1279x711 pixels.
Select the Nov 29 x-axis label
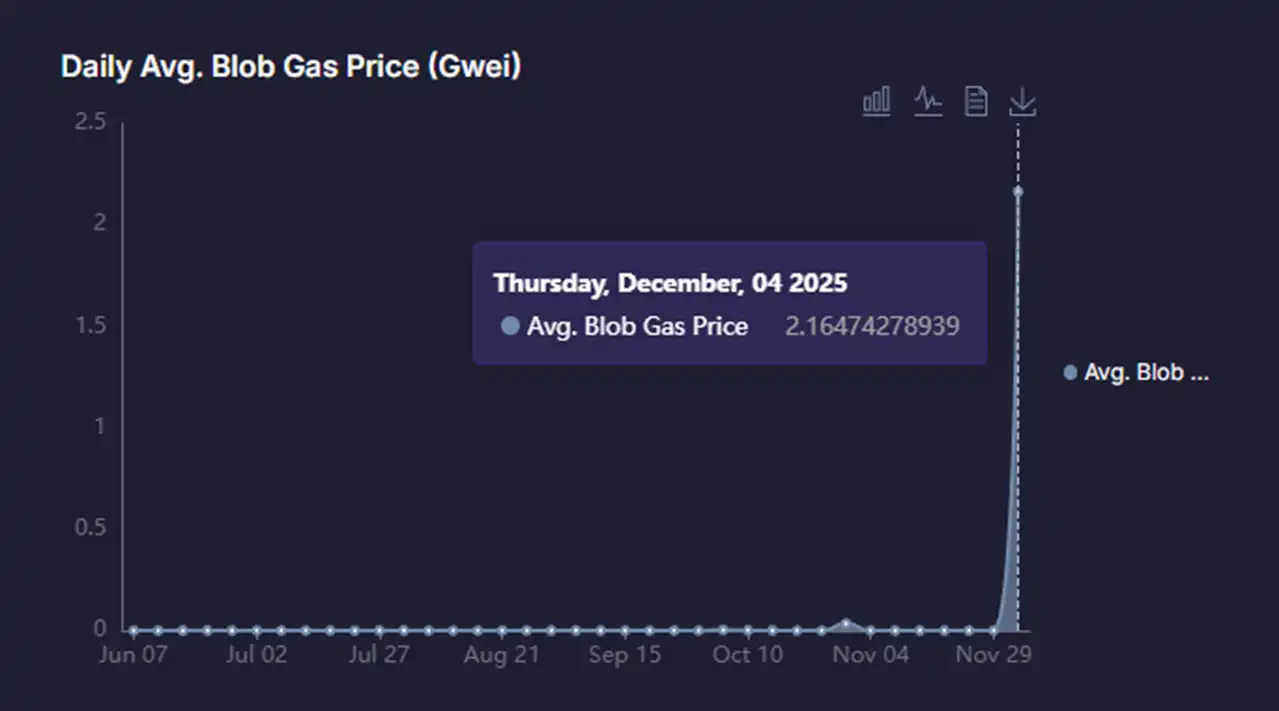[994, 655]
